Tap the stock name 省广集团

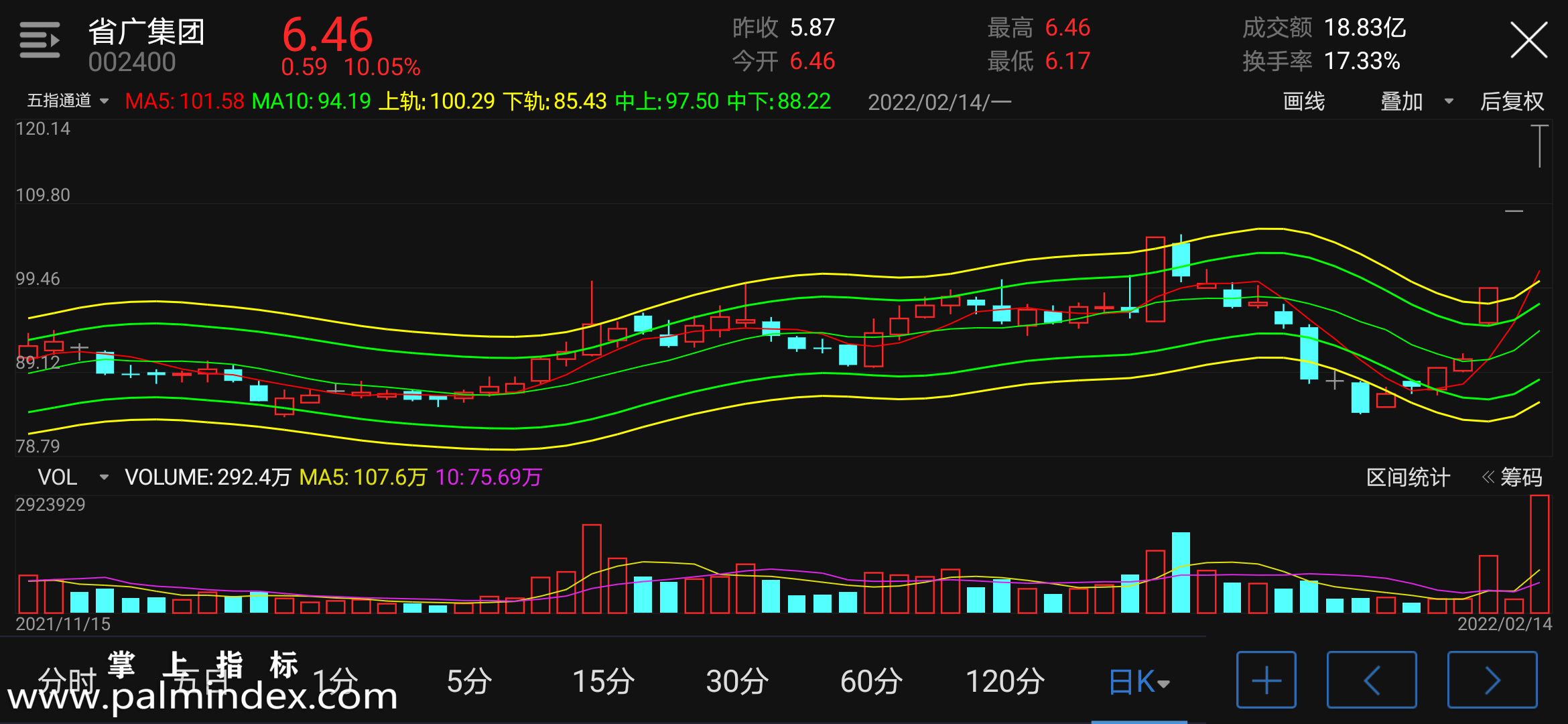click(x=146, y=32)
